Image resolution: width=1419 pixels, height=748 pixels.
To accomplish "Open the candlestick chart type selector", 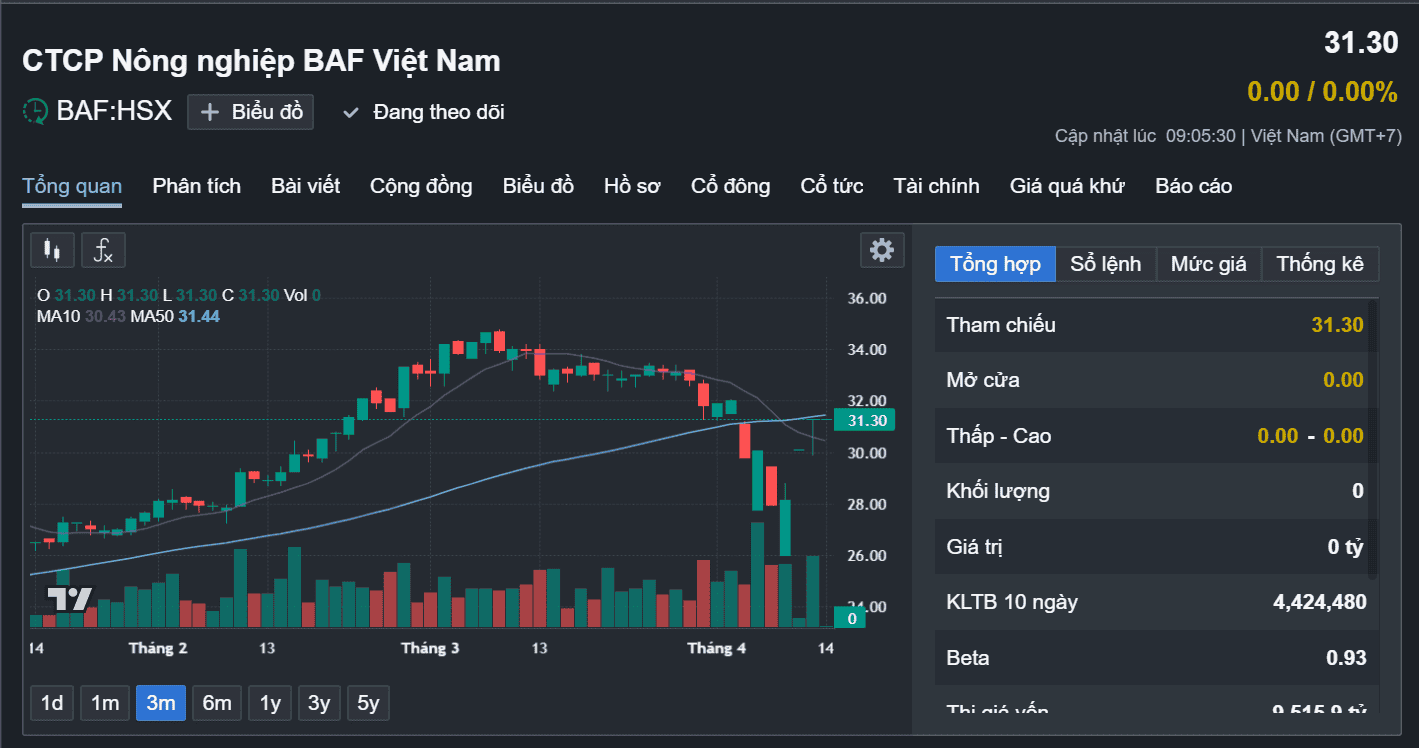I will (x=52, y=250).
